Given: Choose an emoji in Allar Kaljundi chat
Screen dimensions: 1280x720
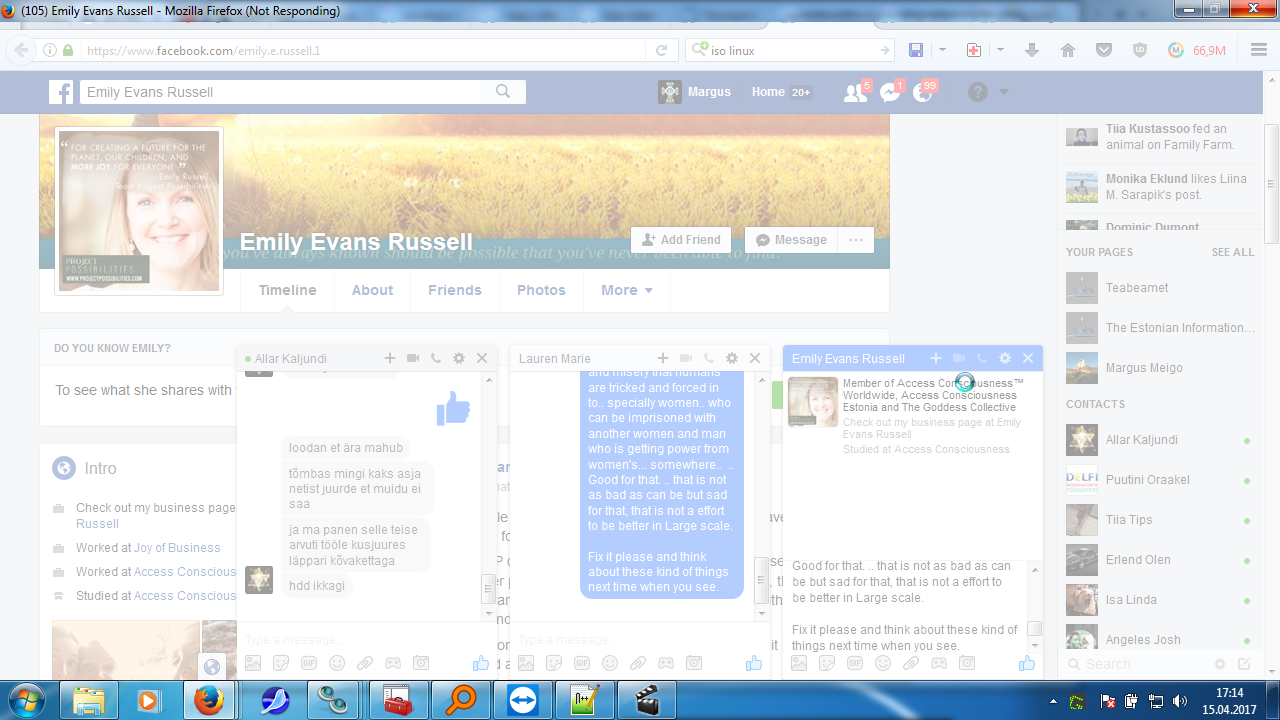Looking at the screenshot, I should pos(337,663).
